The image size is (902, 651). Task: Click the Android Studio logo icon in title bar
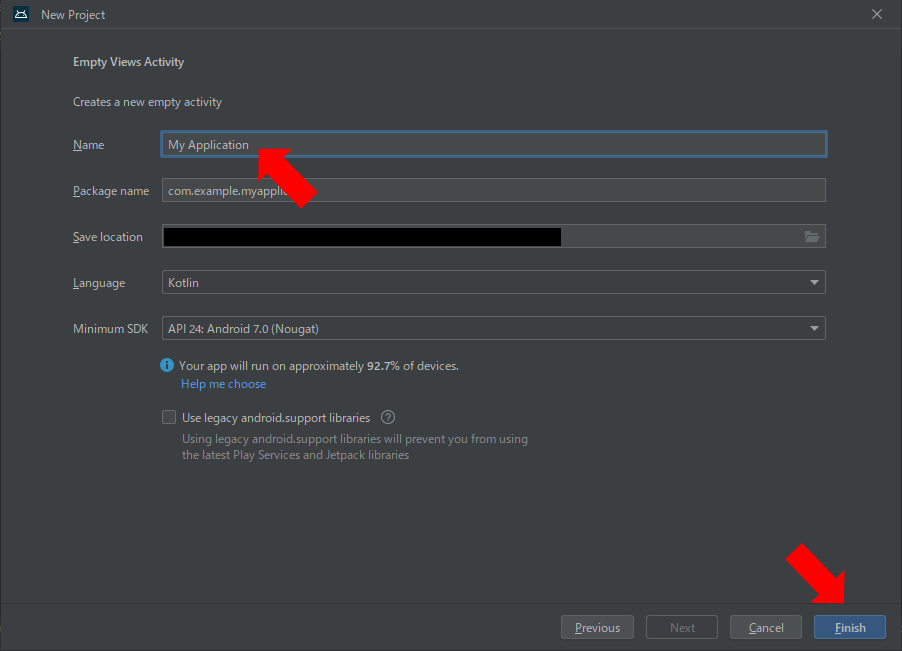21,14
